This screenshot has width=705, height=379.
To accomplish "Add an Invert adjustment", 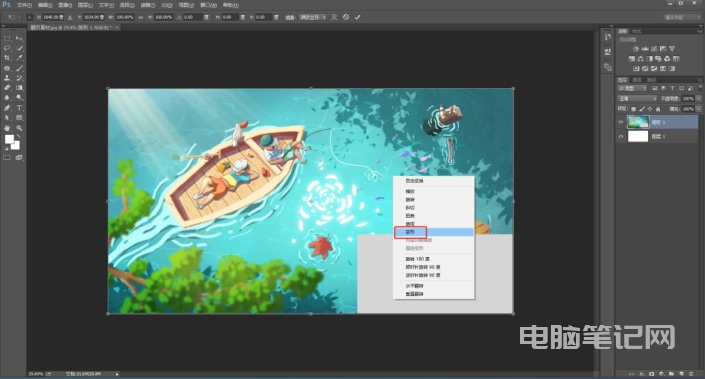I will pos(636,69).
